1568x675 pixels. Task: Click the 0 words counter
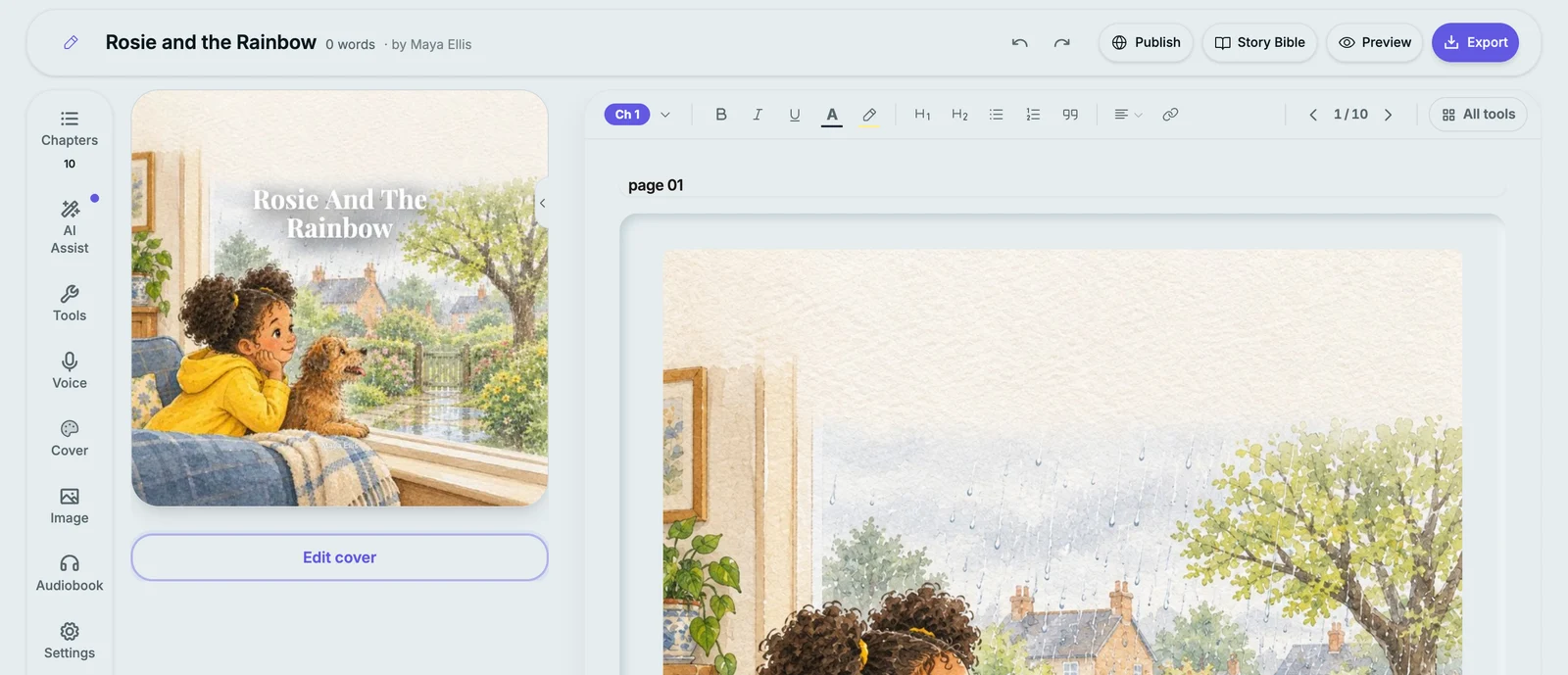350,44
